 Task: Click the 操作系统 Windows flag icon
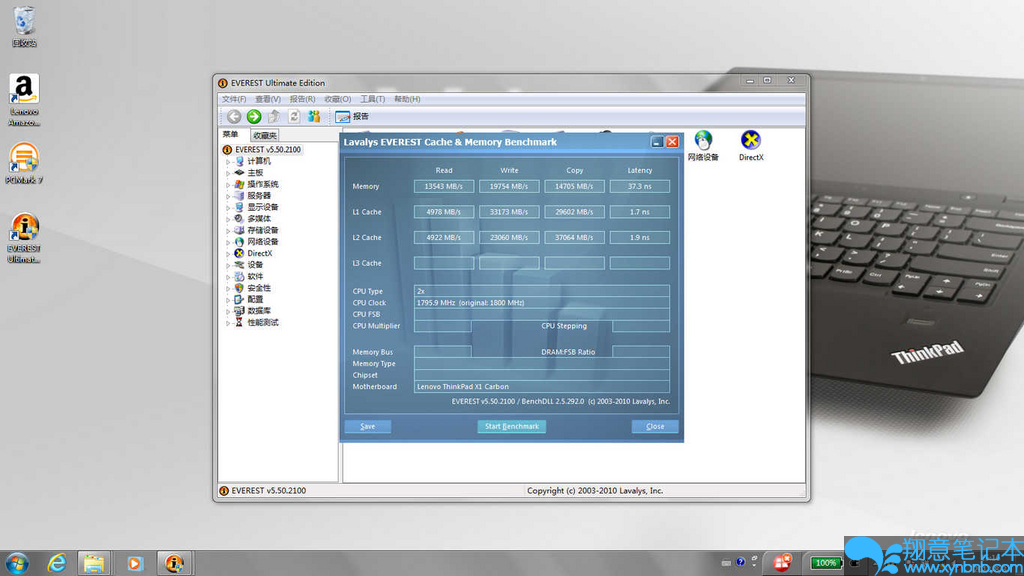coord(239,184)
